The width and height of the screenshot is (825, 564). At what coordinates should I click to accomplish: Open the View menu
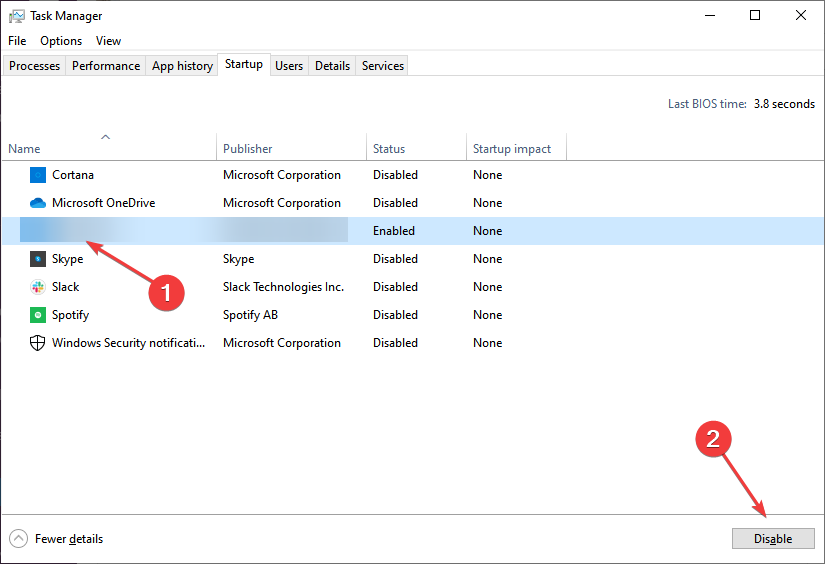(x=108, y=41)
